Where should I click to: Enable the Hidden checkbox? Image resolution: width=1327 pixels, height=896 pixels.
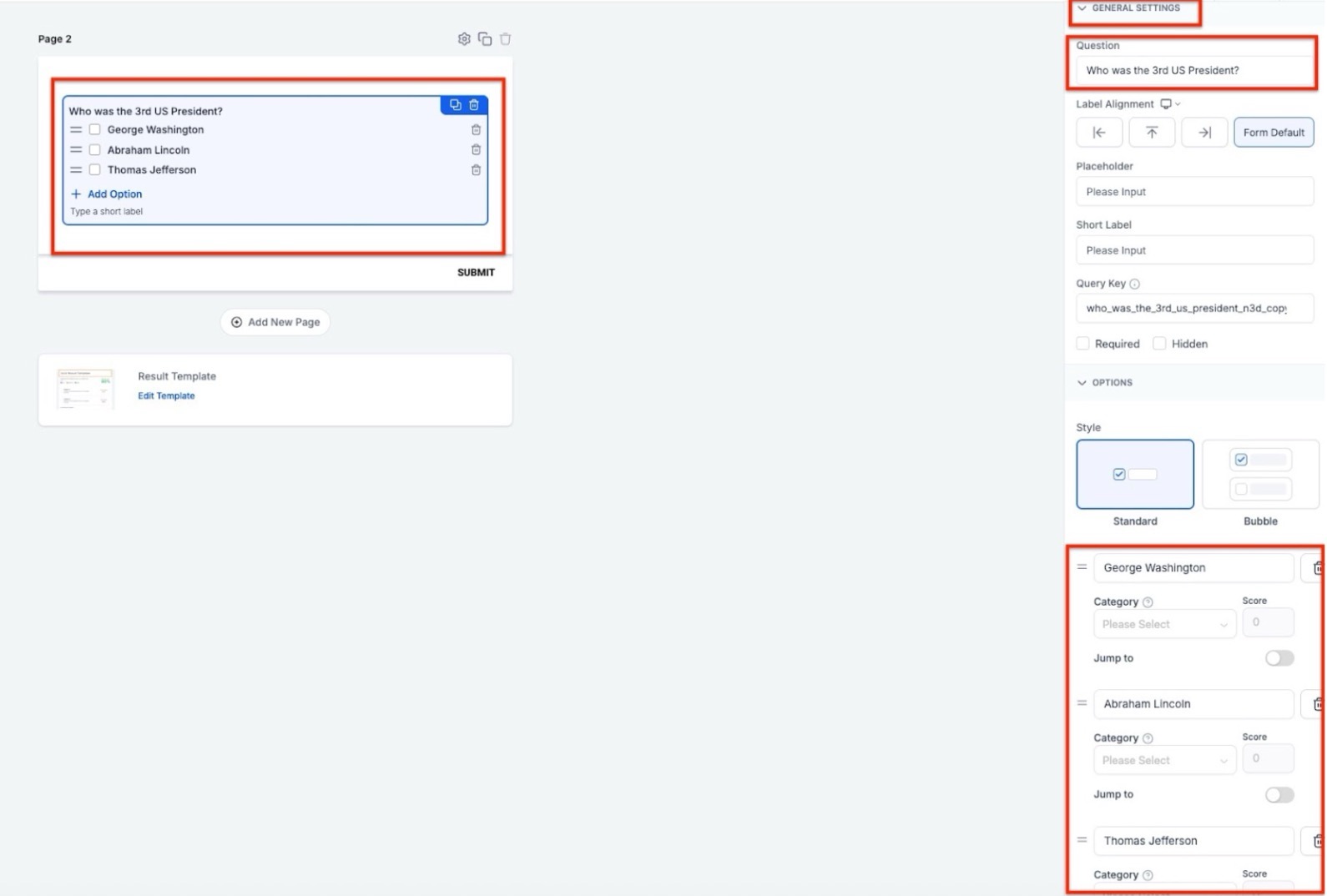[1159, 344]
